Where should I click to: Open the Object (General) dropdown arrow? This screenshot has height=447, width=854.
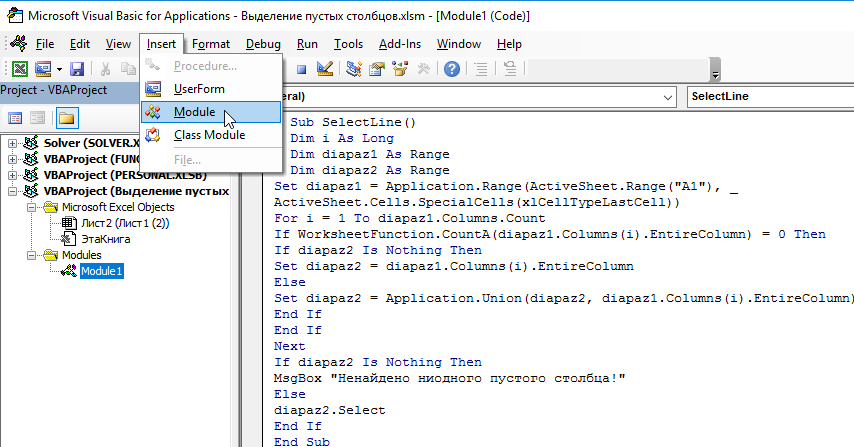click(668, 97)
